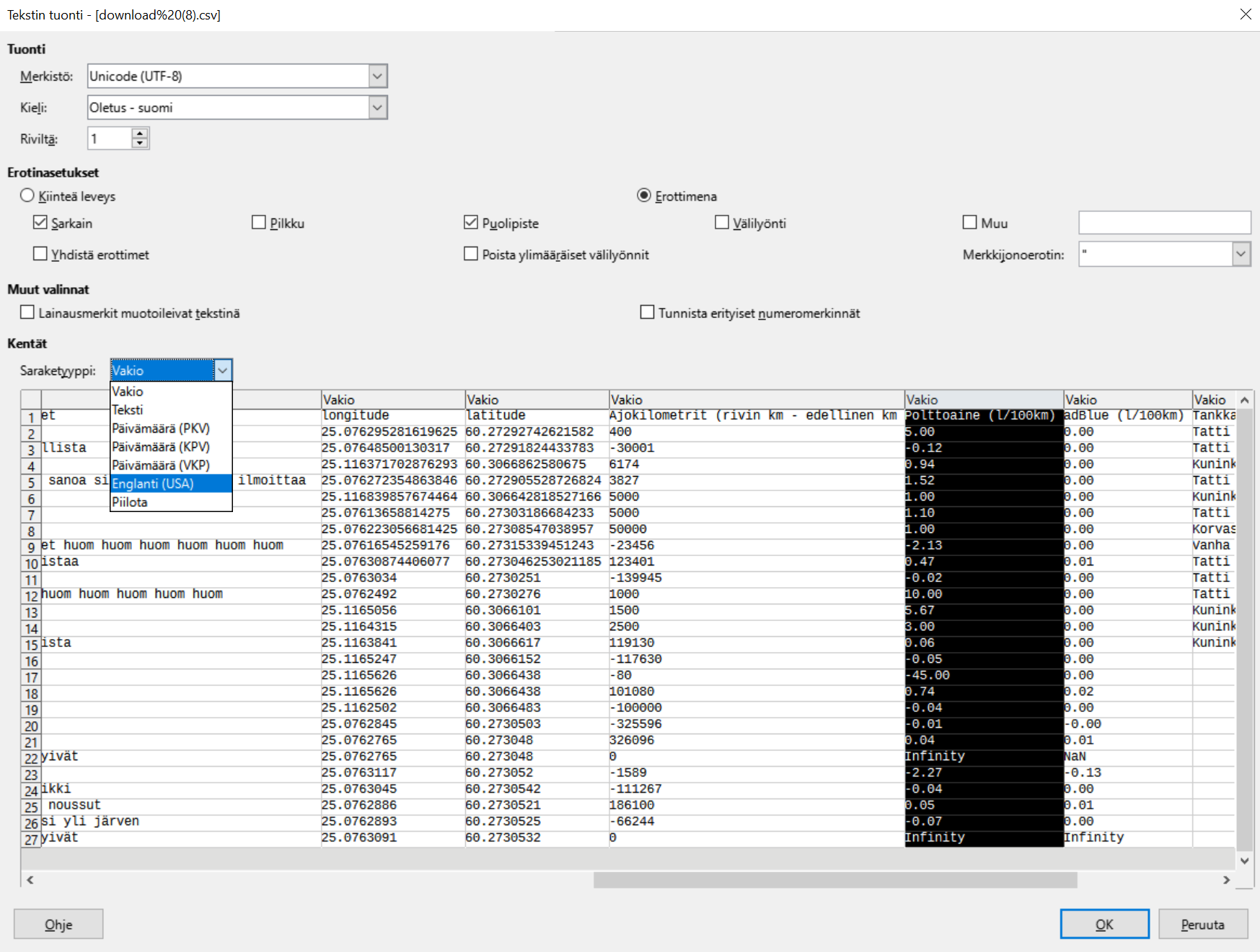Decrease the Riviltä row value
This screenshot has height=952, width=1260.
click(141, 143)
